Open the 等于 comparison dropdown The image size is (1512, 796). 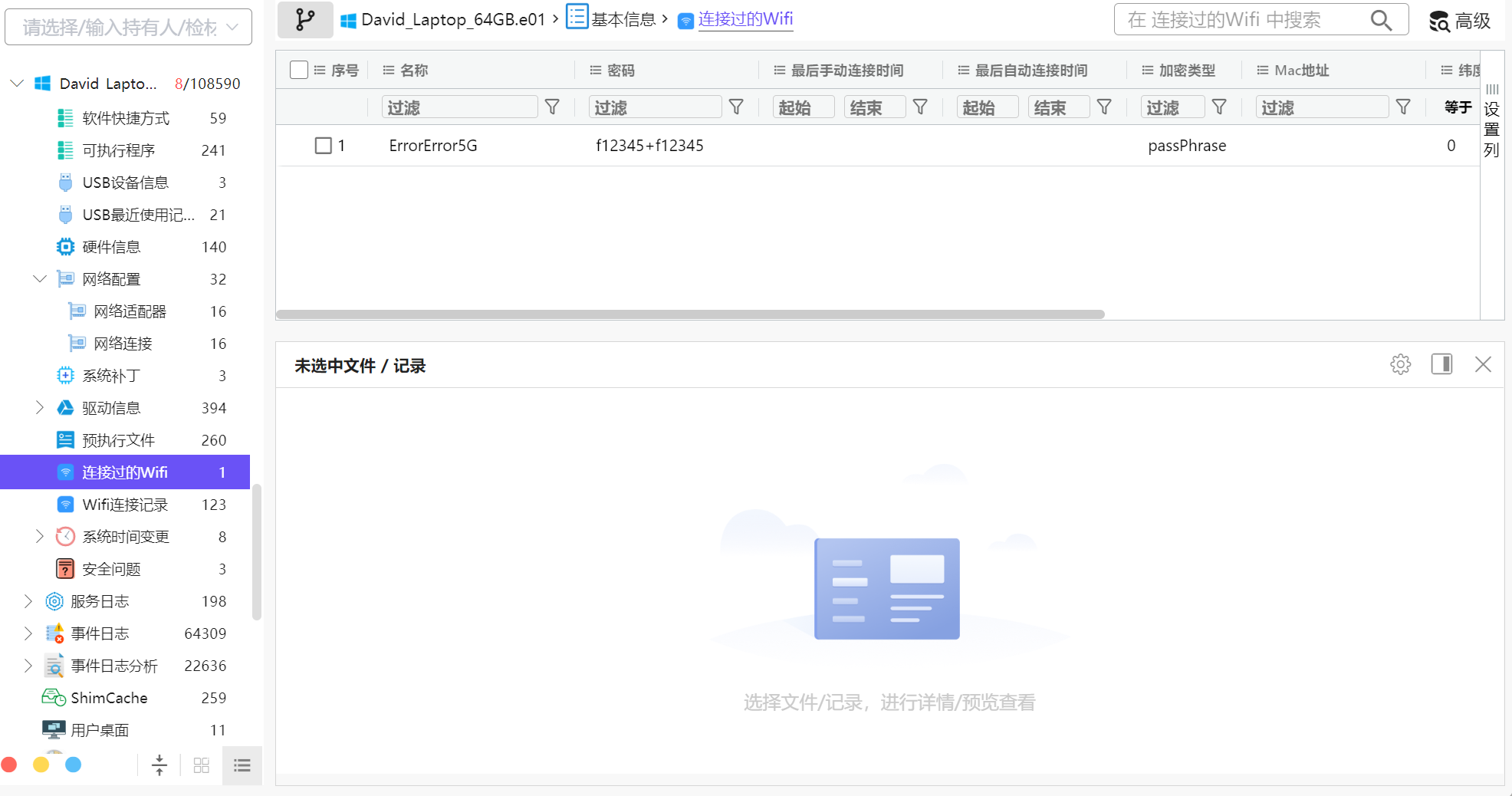(1458, 107)
